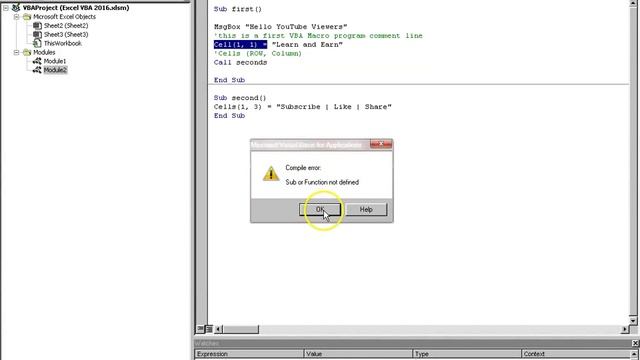640x360 pixels.
Task: Click the 'Compile error:' message text
Action: pos(303,168)
